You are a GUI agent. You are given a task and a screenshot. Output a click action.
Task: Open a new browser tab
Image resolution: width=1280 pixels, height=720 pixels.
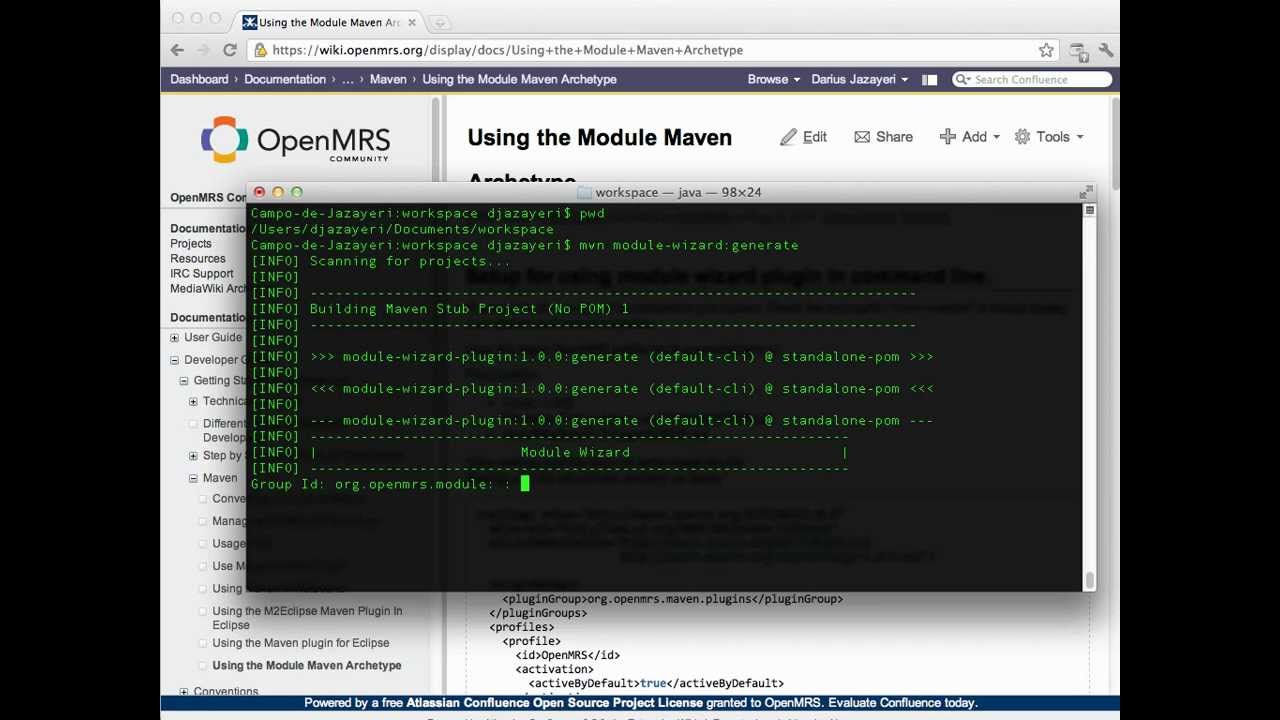(440, 22)
